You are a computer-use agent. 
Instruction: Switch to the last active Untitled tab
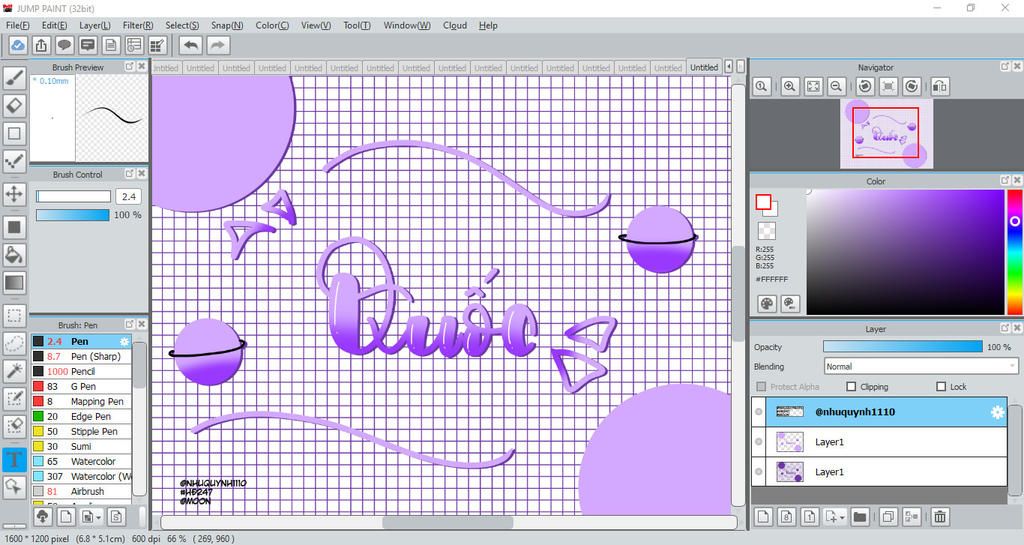(704, 67)
